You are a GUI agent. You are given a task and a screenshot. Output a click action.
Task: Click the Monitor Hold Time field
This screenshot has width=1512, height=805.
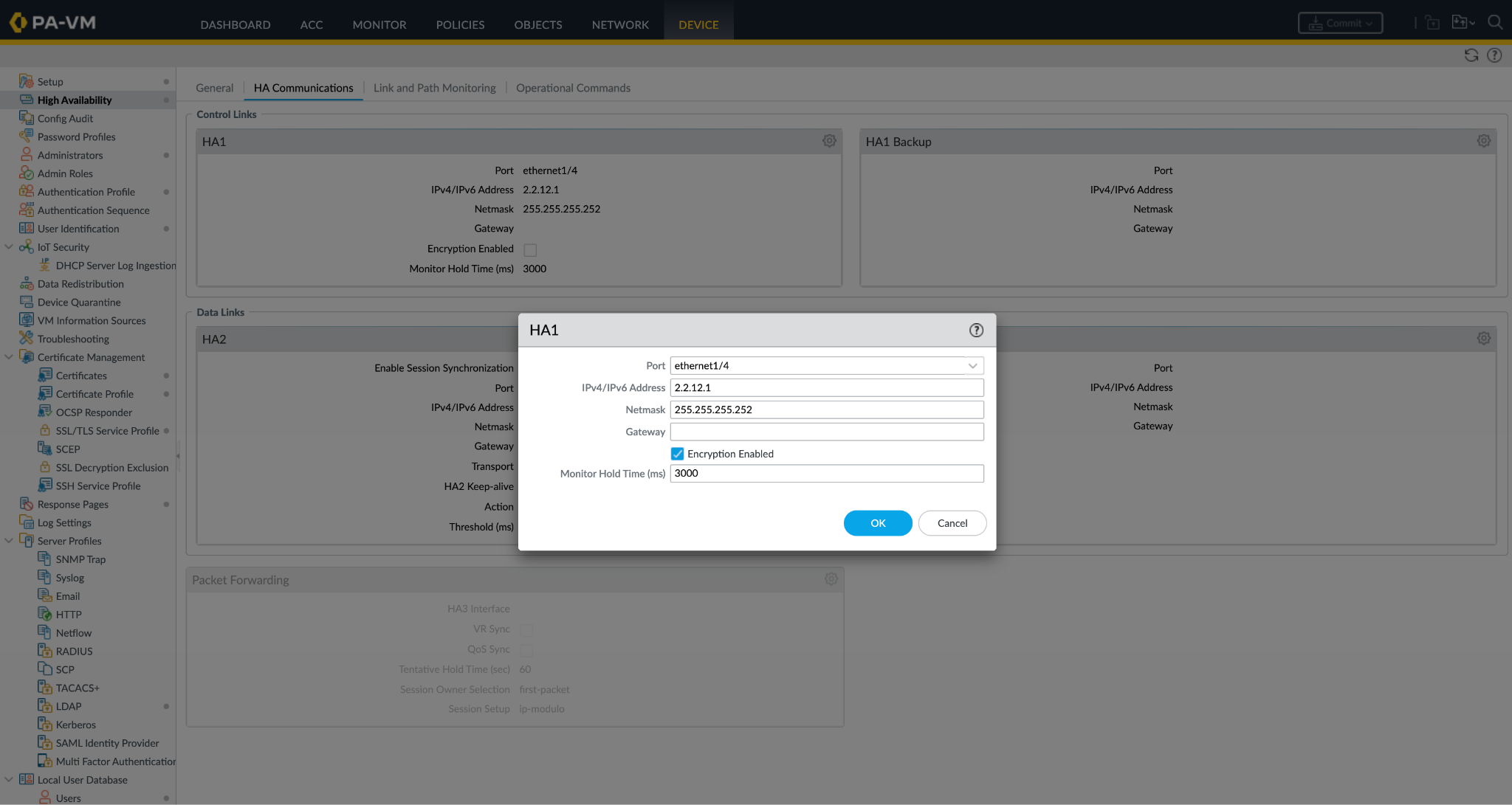(826, 474)
